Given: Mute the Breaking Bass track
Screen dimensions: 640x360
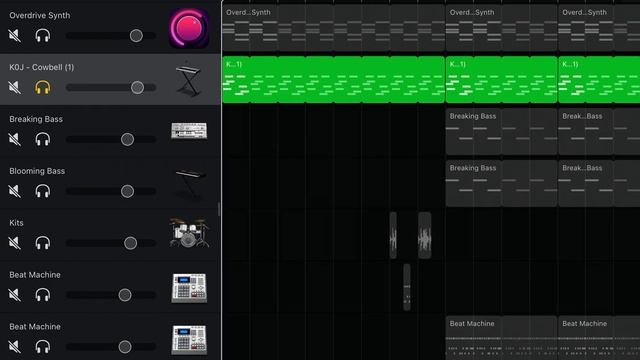Looking at the screenshot, I should pyautogui.click(x=15, y=139).
